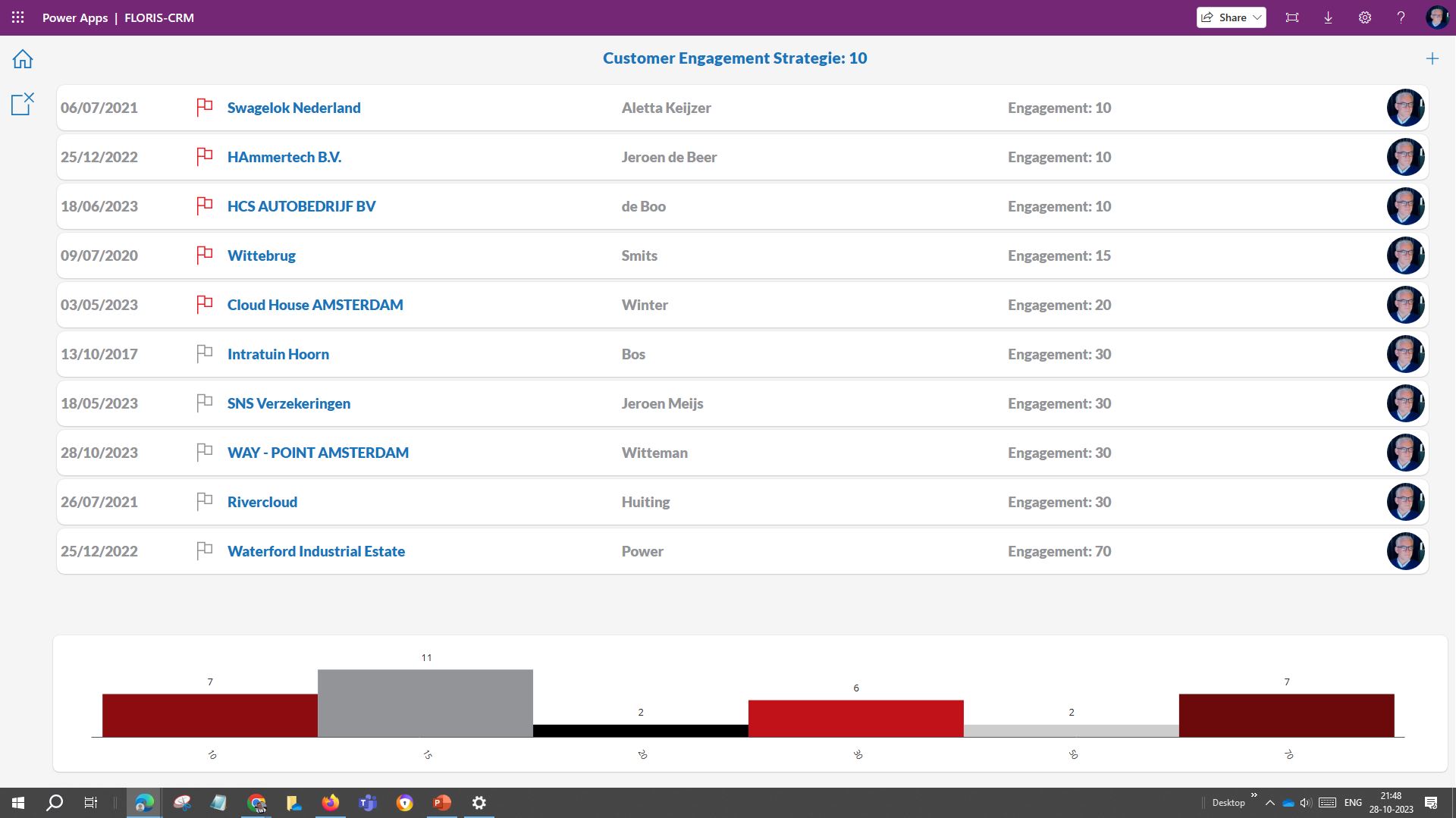Click contact name Aletta Keijzer
The image size is (1456, 818).
[x=667, y=108]
